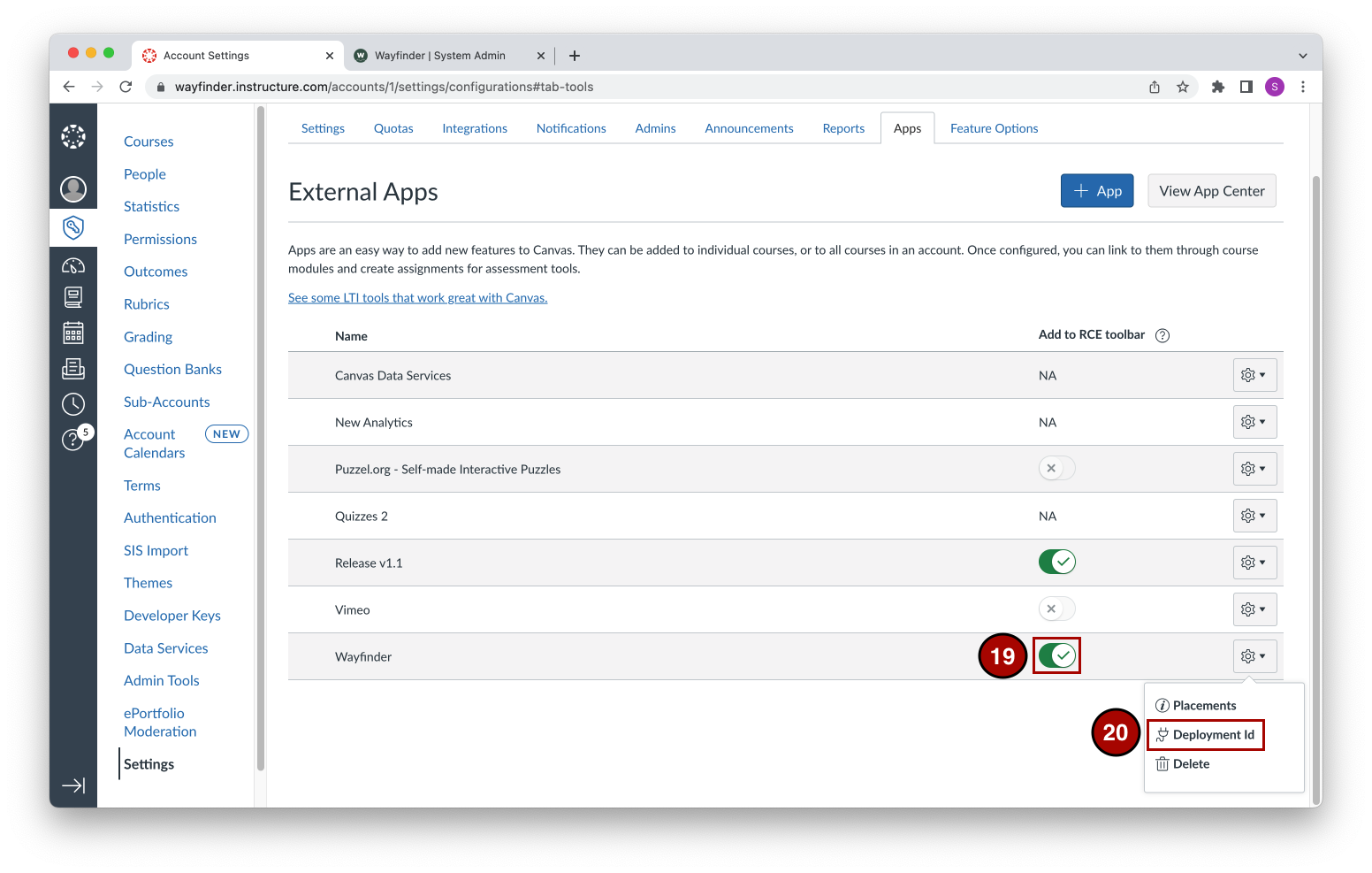Enable RCE toolbar for Vimeo
Viewport: 1372px width, 873px height.
(x=1057, y=609)
